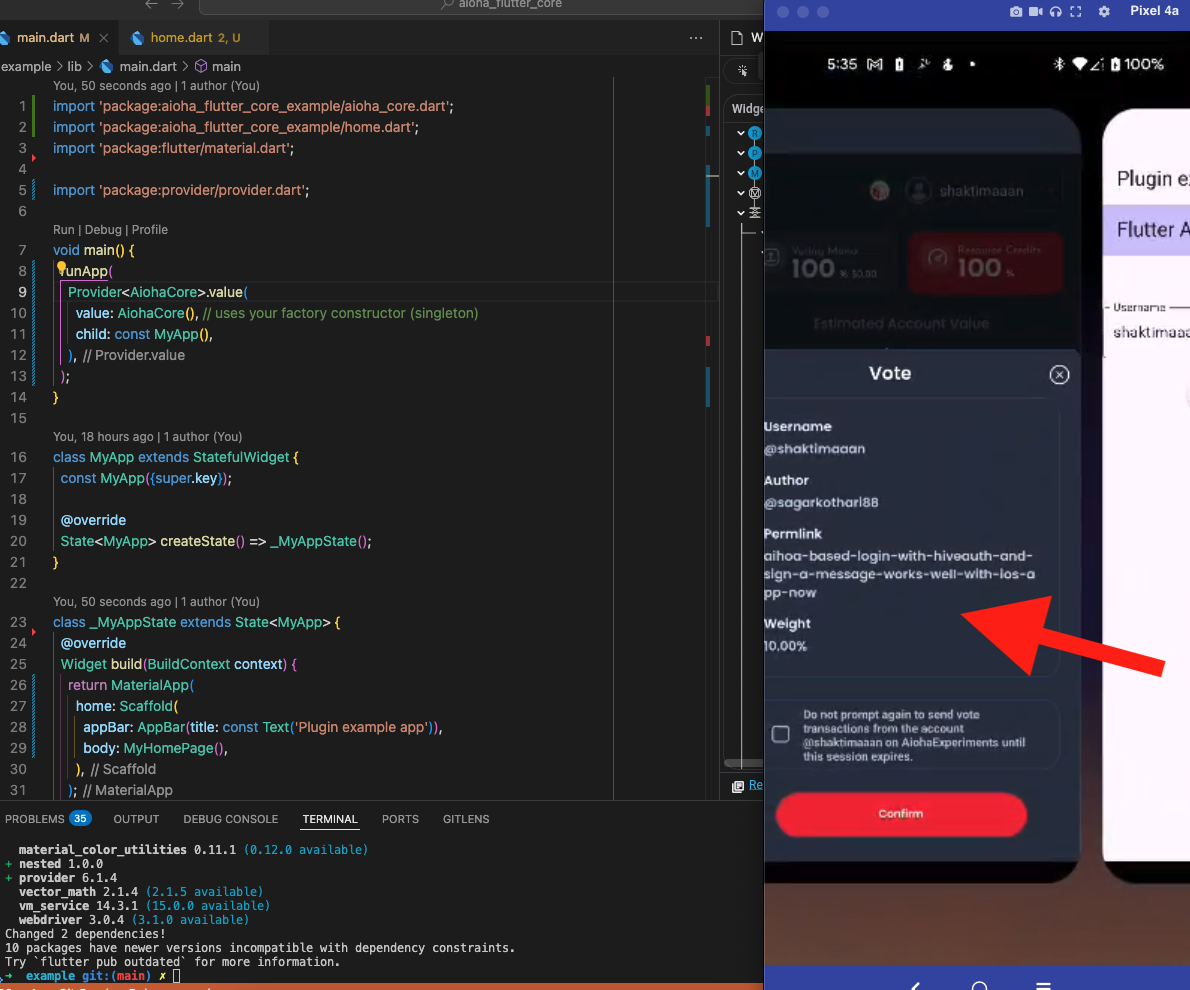This screenshot has width=1190, height=990.
Task: Toggle emulator fullscreen frame icon
Action: point(1075,11)
